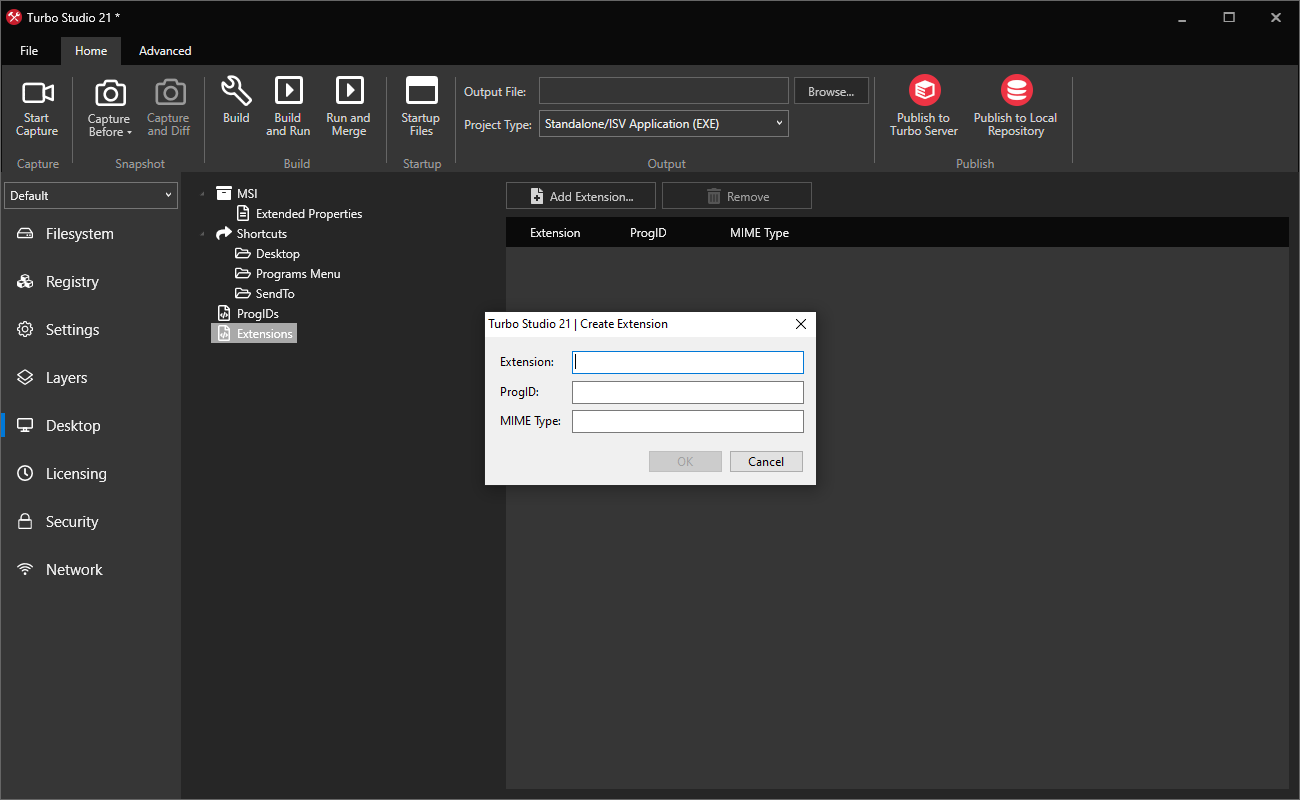Click Add Extension above the extensions list
Image resolution: width=1300 pixels, height=800 pixels.
click(x=580, y=195)
